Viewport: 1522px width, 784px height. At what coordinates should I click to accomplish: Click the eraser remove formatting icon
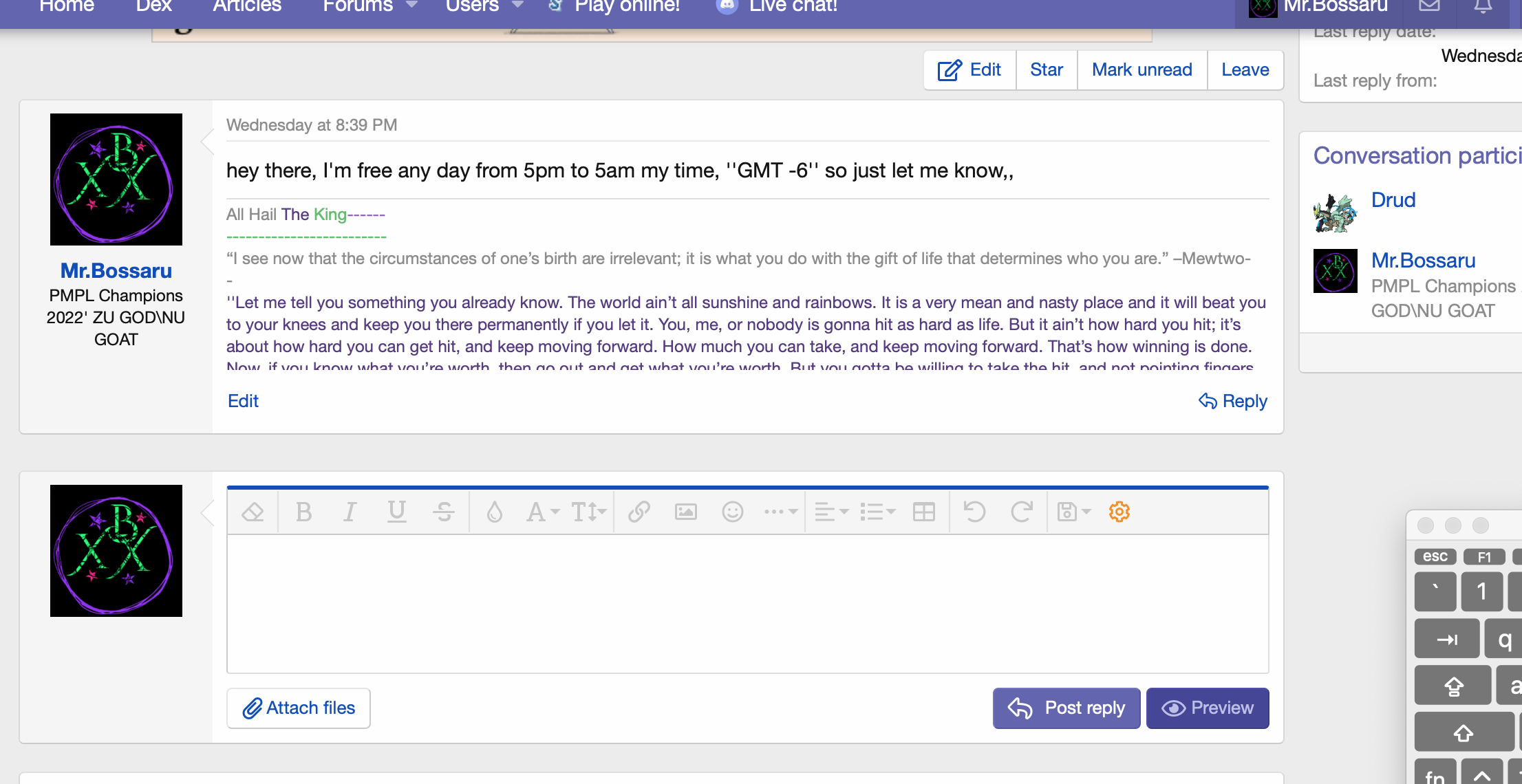(x=253, y=512)
